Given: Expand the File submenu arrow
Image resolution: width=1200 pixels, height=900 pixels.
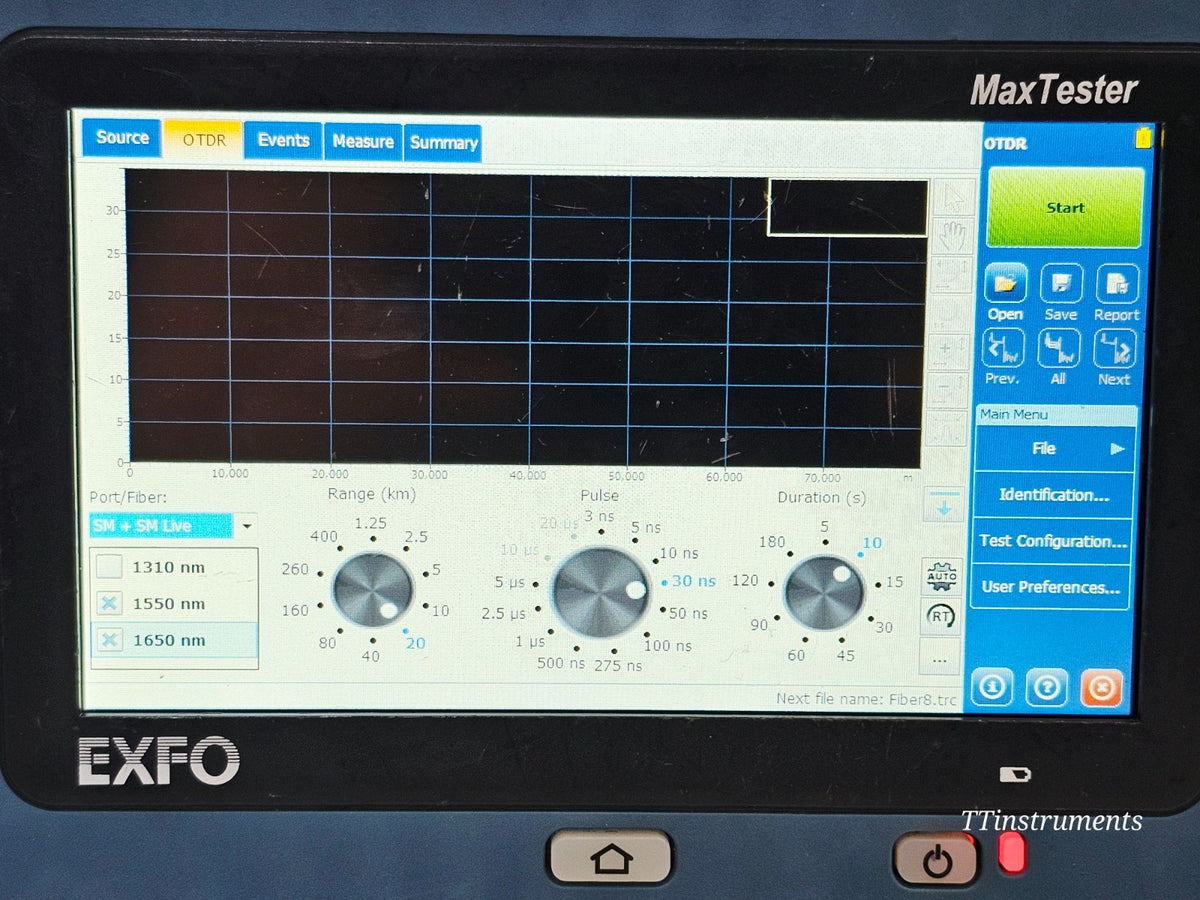Looking at the screenshot, I should coord(1117,449).
